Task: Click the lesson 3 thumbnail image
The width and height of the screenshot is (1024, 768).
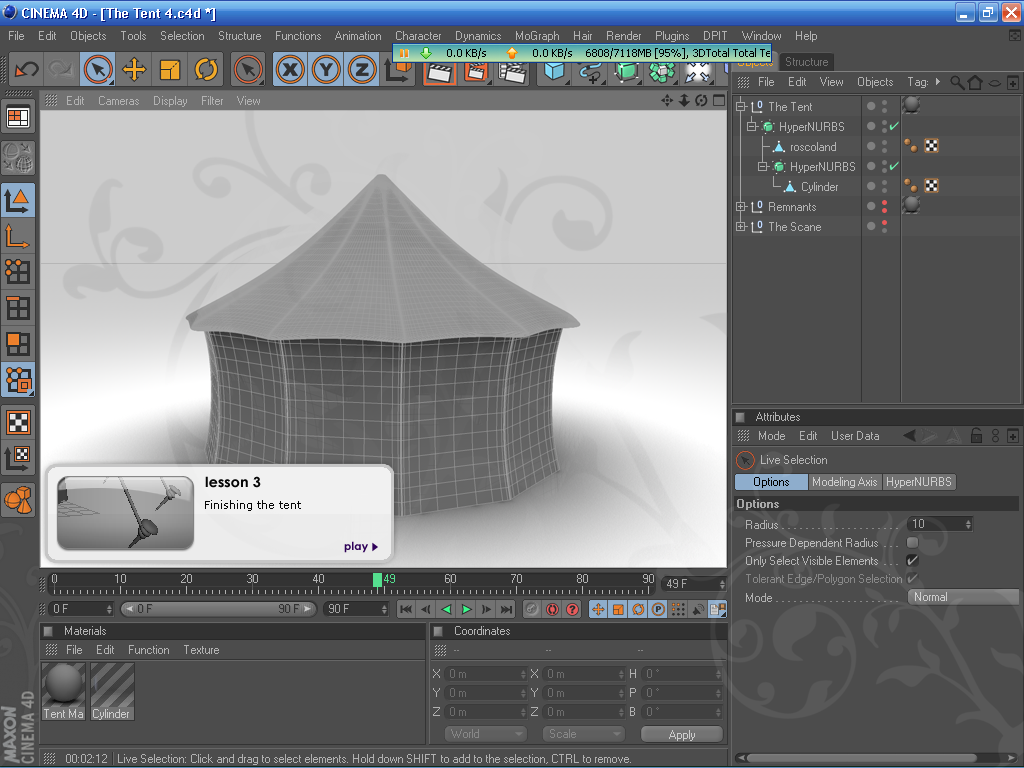Action: (x=125, y=513)
